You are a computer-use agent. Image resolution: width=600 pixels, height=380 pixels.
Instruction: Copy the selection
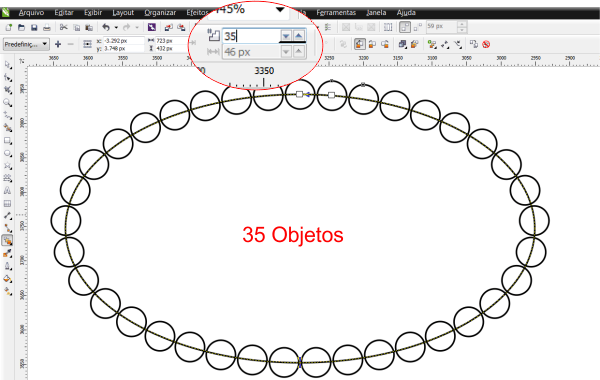click(x=77, y=27)
